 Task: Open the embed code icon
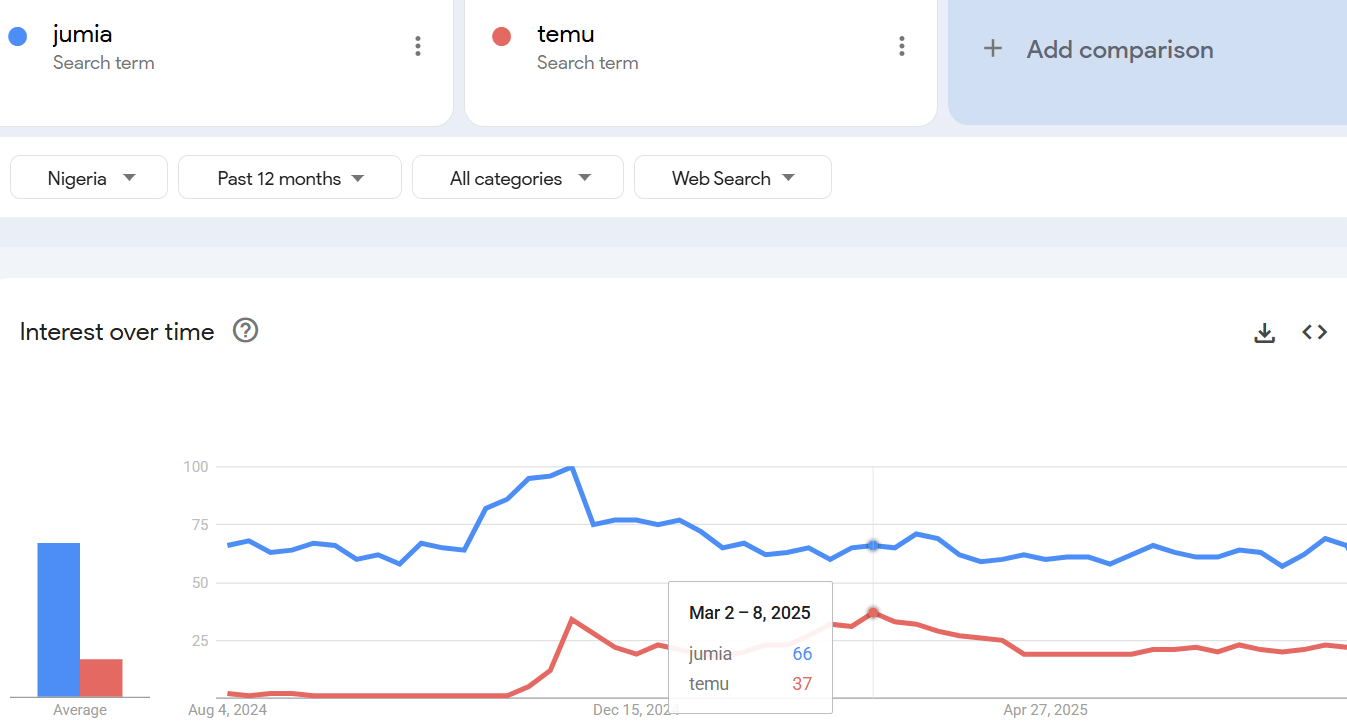tap(1315, 332)
